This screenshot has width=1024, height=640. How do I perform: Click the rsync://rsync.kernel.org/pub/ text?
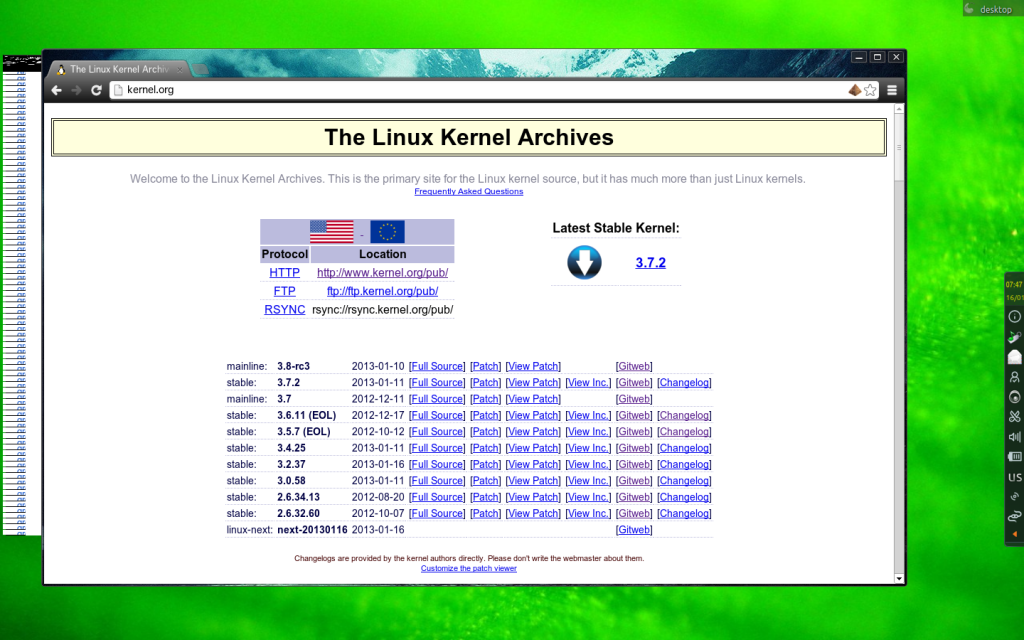[382, 310]
